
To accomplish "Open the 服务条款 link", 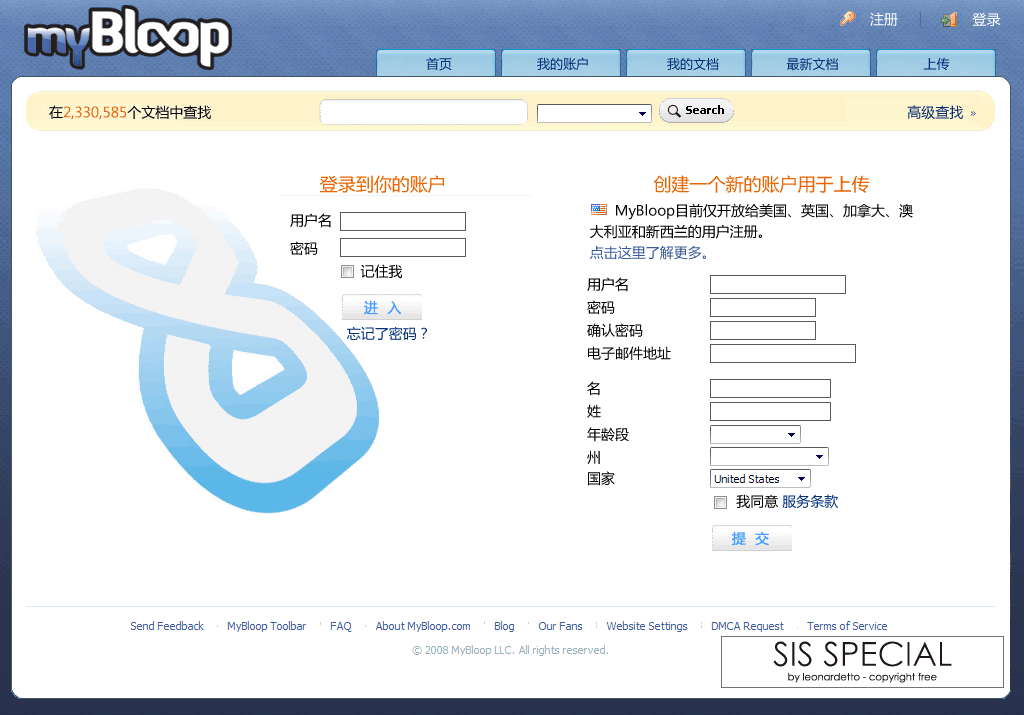I will 810,501.
